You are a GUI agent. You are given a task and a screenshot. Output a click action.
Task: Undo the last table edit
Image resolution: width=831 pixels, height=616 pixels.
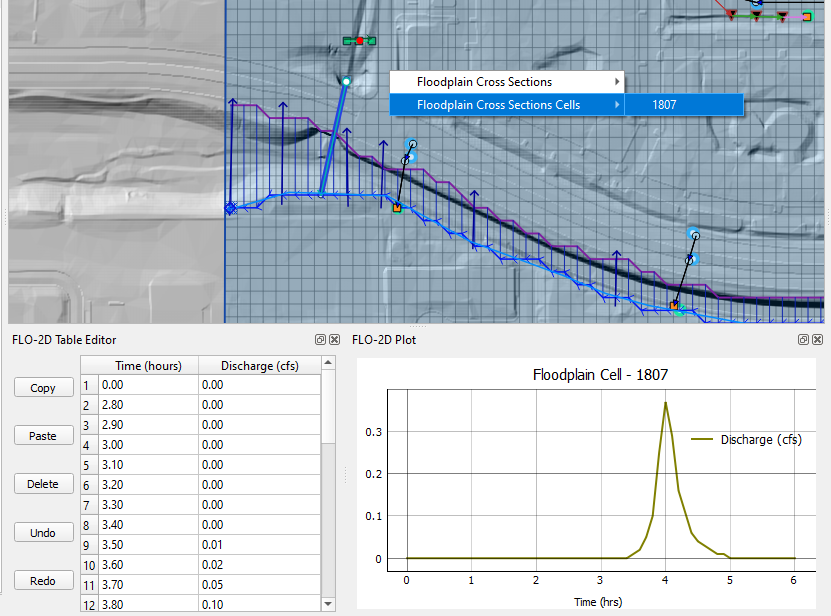pos(43,533)
